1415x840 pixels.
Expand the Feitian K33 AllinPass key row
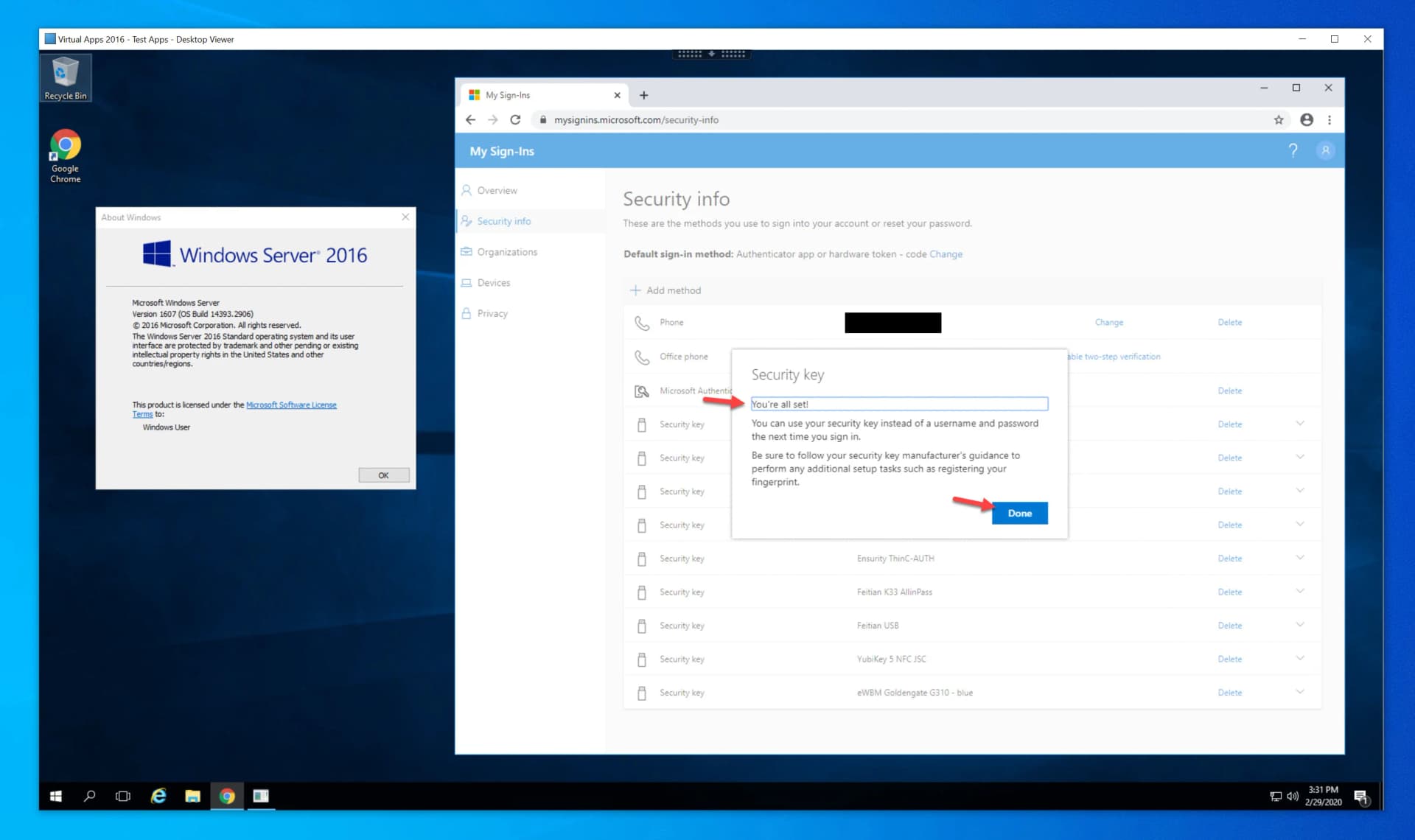tap(1300, 592)
